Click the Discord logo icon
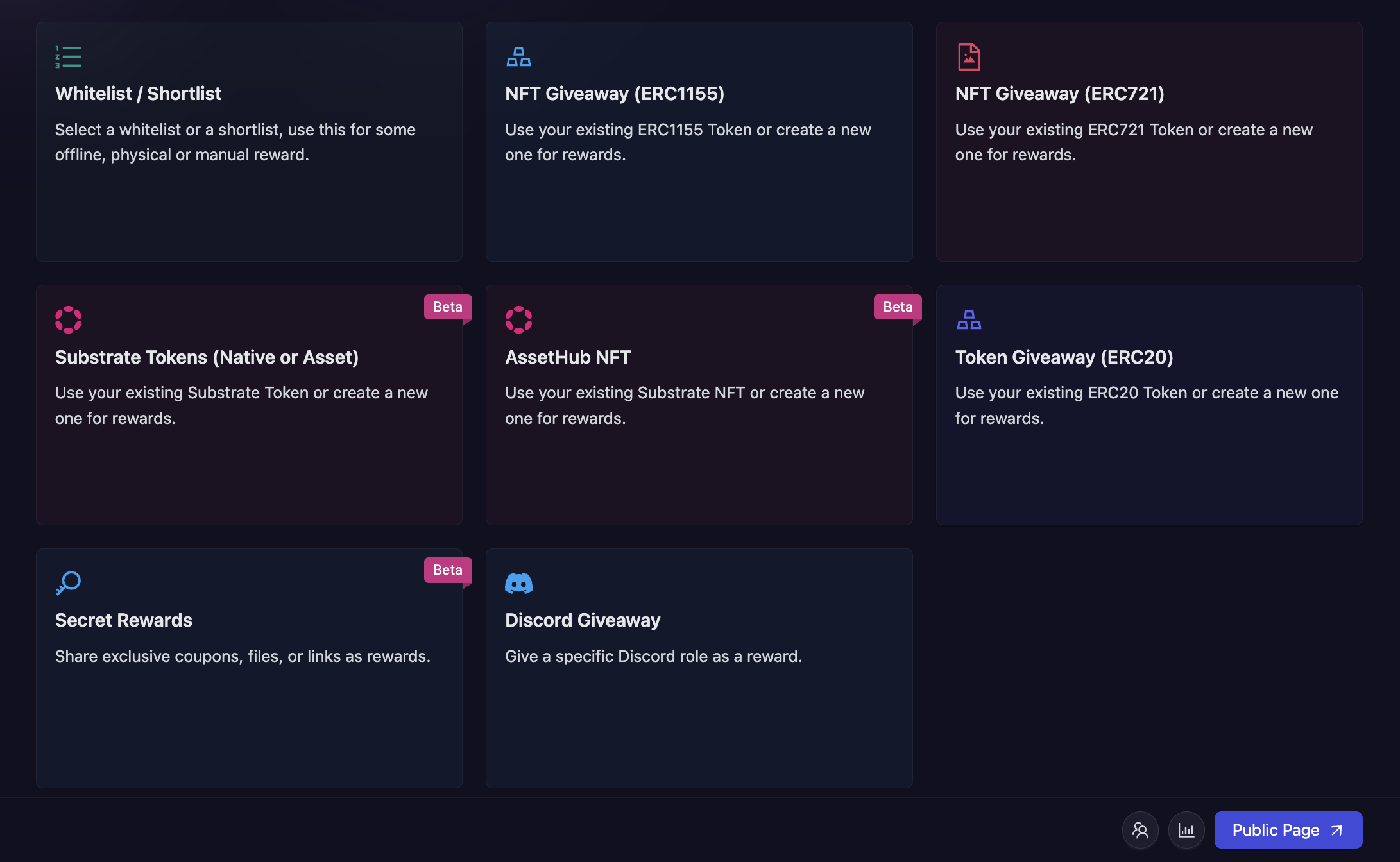Image resolution: width=1400 pixels, height=862 pixels. coord(518,583)
